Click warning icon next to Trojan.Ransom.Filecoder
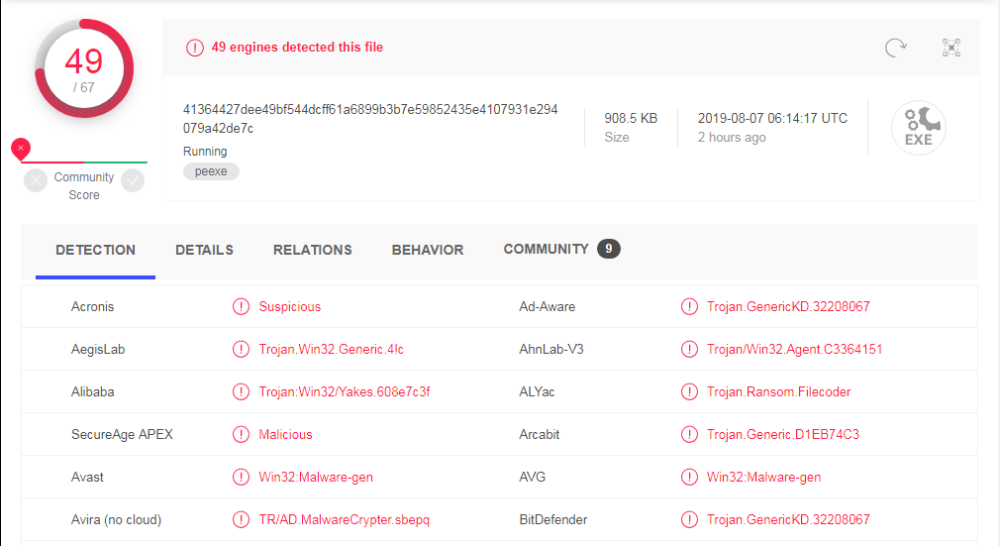Image resolution: width=1000 pixels, height=546 pixels. click(x=689, y=392)
